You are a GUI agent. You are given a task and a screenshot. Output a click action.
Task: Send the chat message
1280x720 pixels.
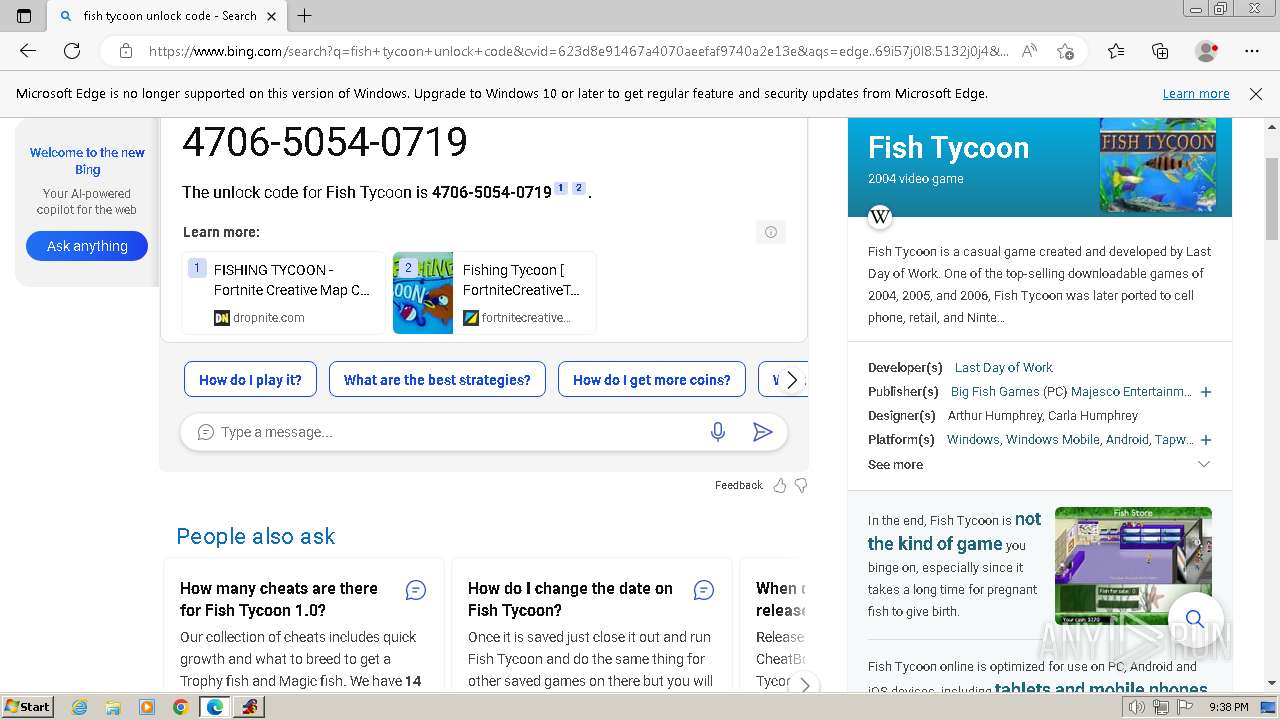point(762,432)
